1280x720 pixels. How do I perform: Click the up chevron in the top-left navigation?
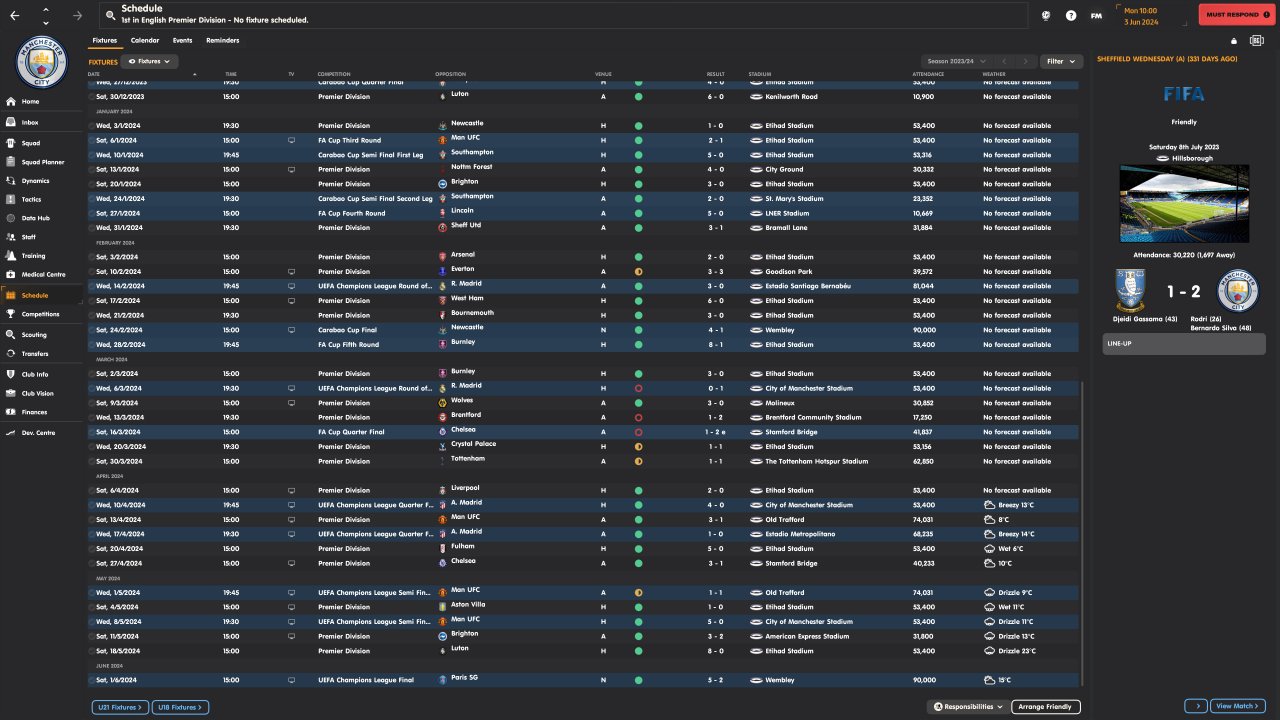pos(46,9)
